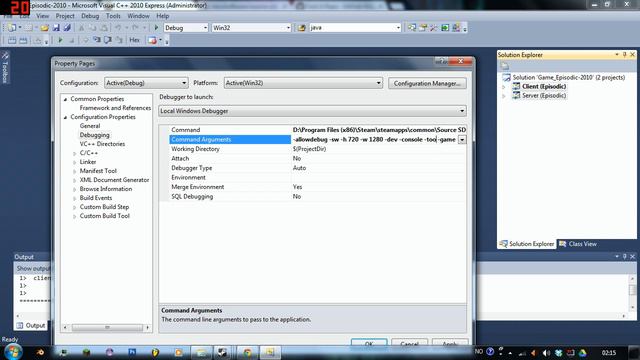Click the Extension Manager toolbar icon
Screen dimensions: 640x360
pyautogui.click(x=456, y=28)
